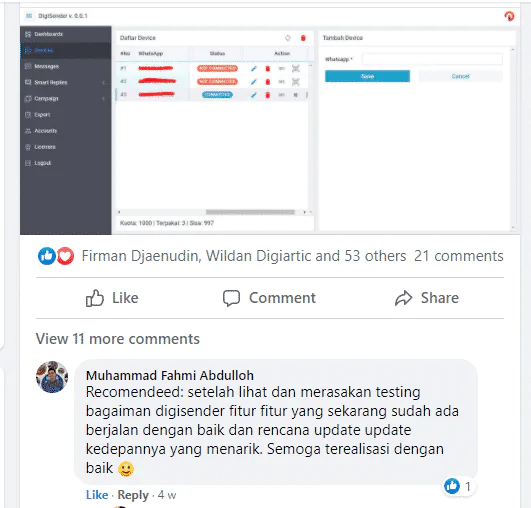This screenshot has height=508, width=531.
Task: Click Cancel in the Tambah Device panel
Action: pyautogui.click(x=461, y=76)
